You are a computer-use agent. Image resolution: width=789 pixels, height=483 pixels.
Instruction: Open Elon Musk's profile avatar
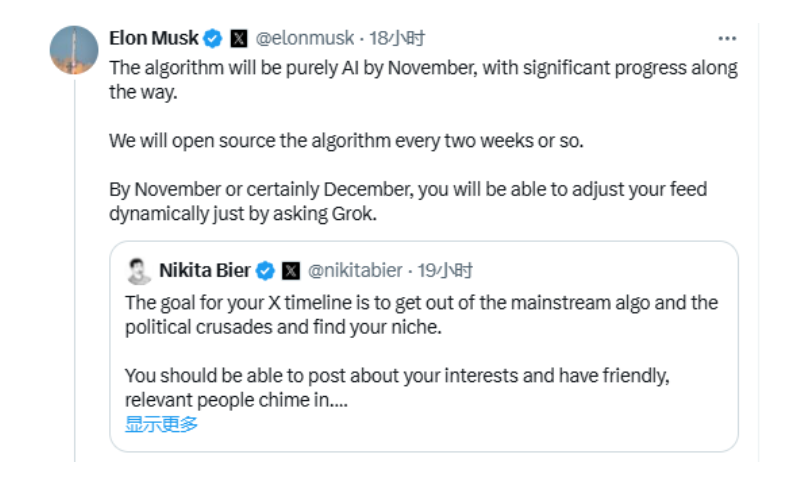tap(74, 50)
